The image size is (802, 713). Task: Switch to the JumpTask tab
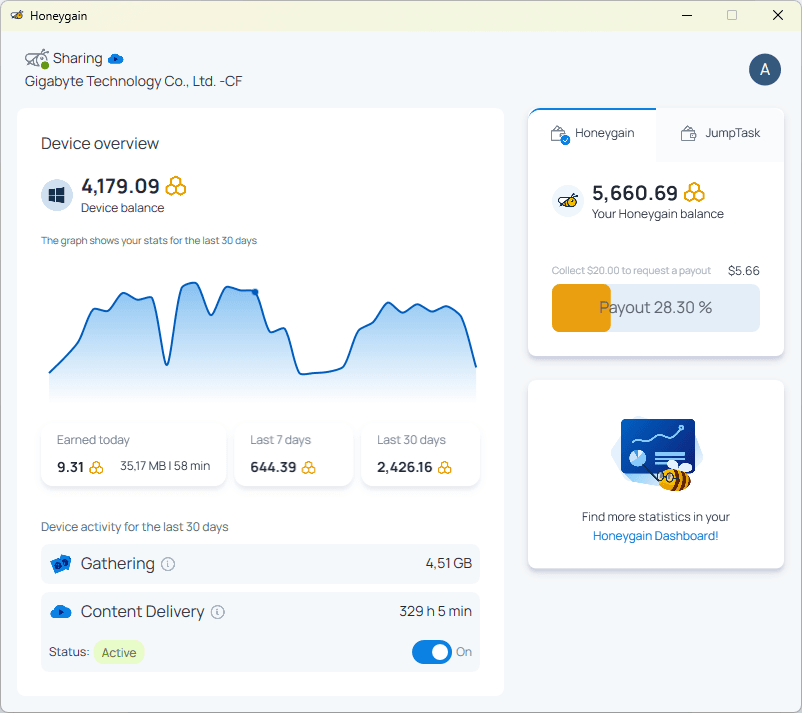pyautogui.click(x=720, y=135)
